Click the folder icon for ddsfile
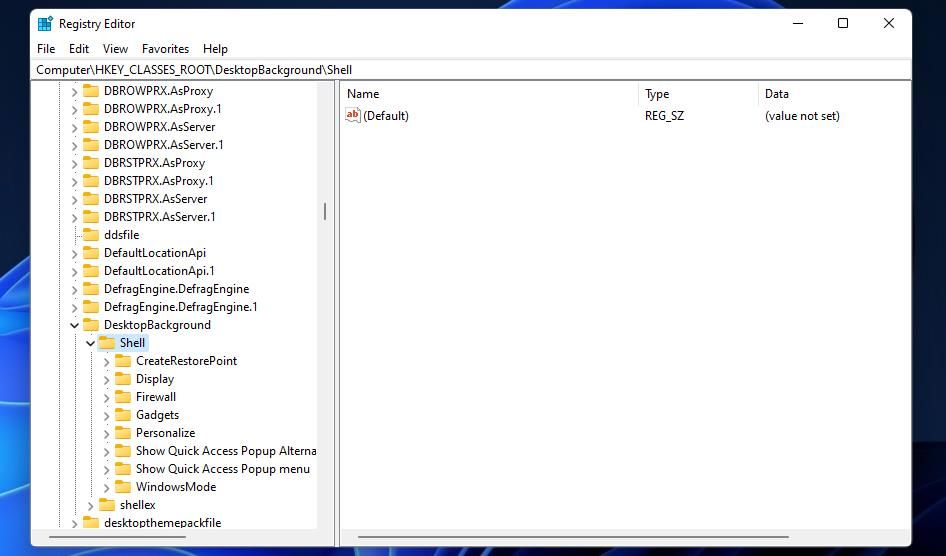The image size is (946, 556). tap(90, 235)
